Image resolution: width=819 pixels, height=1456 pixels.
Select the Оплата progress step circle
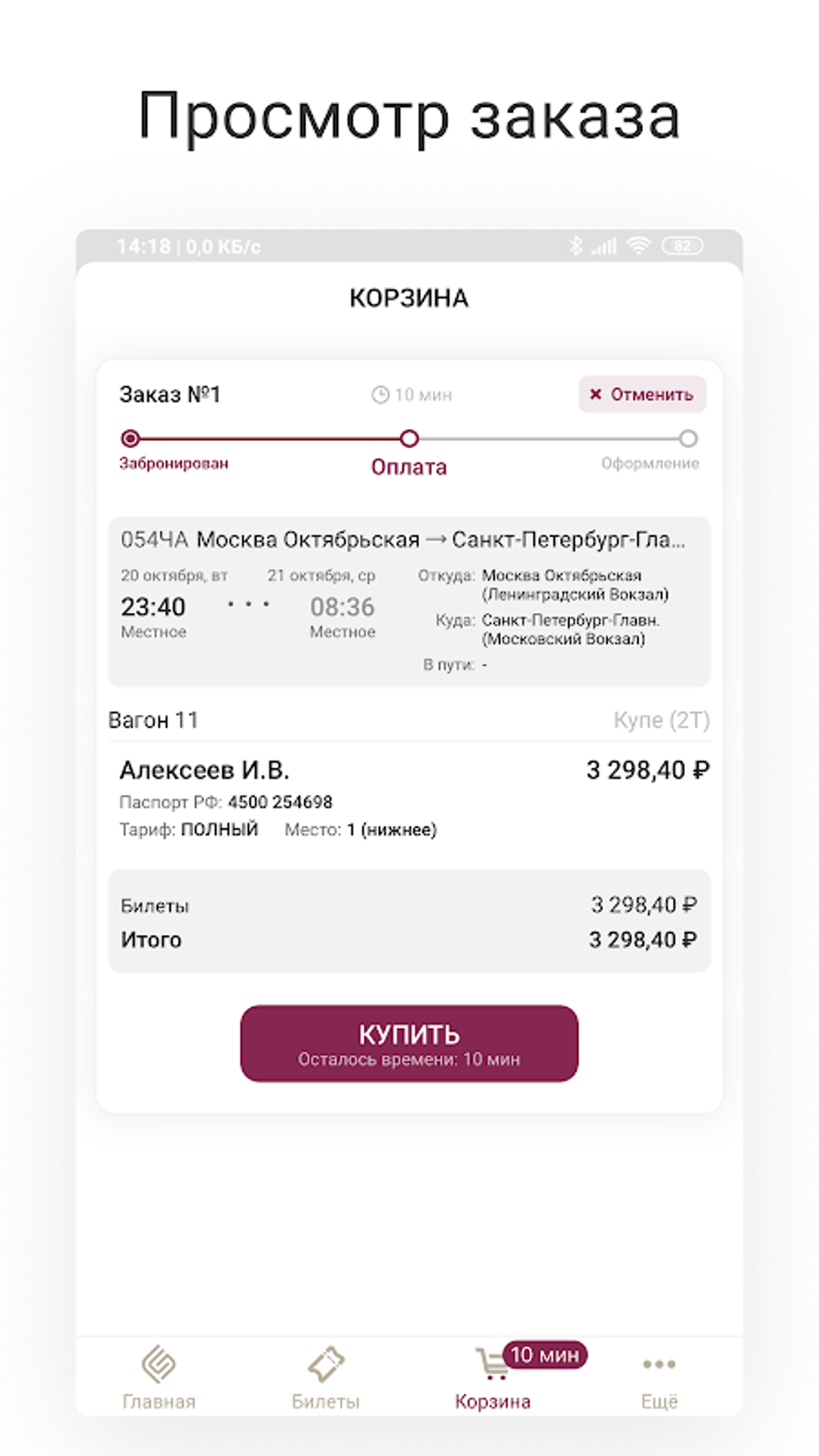point(409,438)
